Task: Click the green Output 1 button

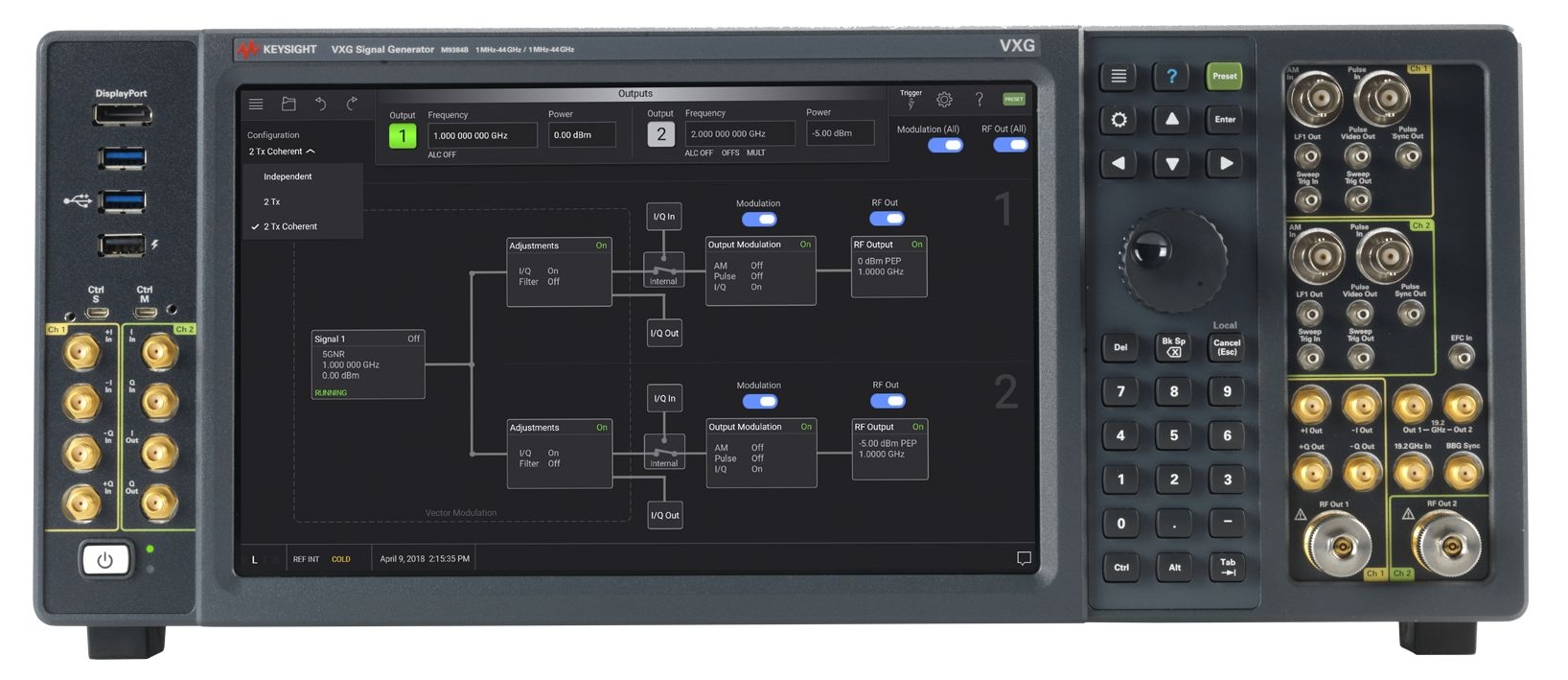Action: click(x=403, y=135)
